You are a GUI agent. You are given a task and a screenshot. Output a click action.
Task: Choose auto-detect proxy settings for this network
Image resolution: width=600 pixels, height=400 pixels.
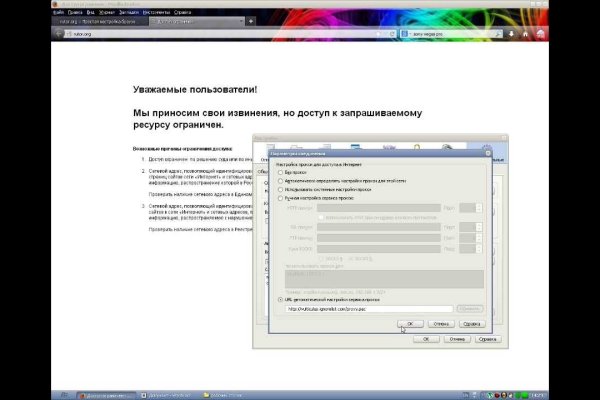(x=280, y=181)
